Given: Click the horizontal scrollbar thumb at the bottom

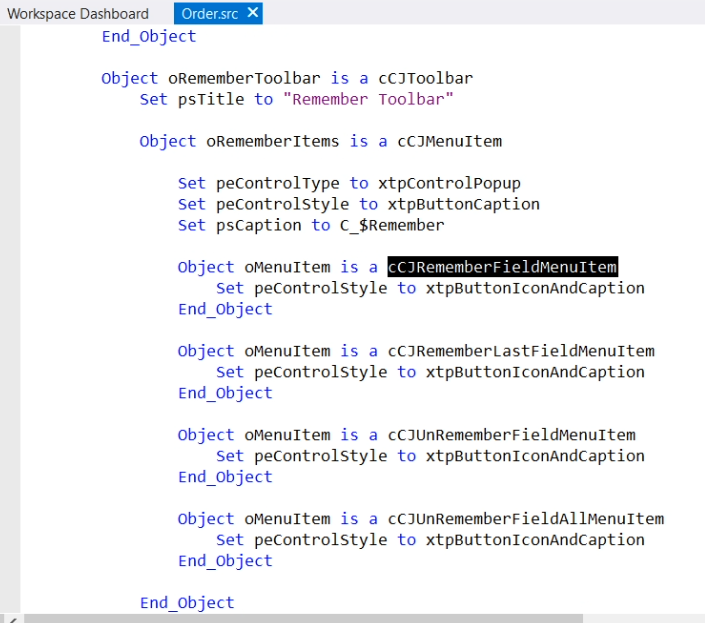Looking at the screenshot, I should click(x=300, y=618).
